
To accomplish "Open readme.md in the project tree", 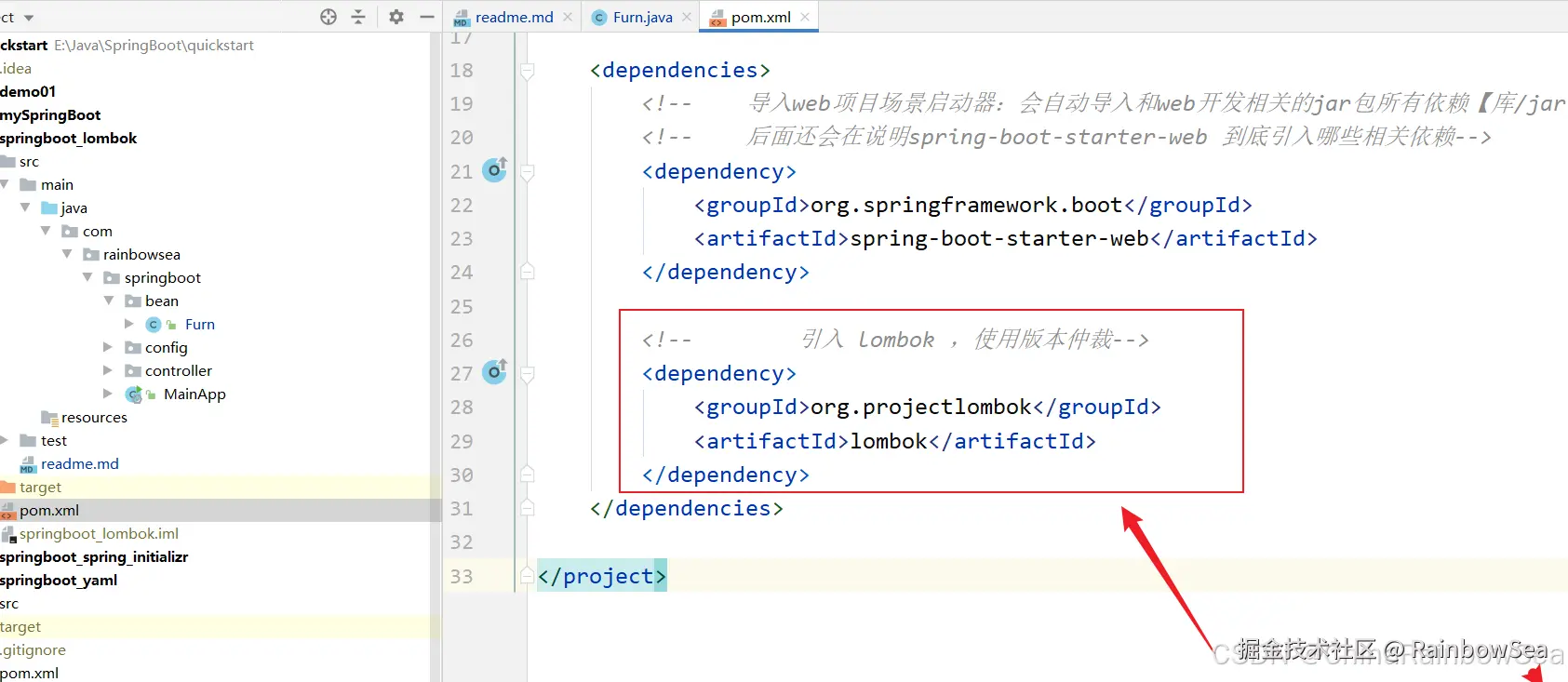I will (79, 463).
